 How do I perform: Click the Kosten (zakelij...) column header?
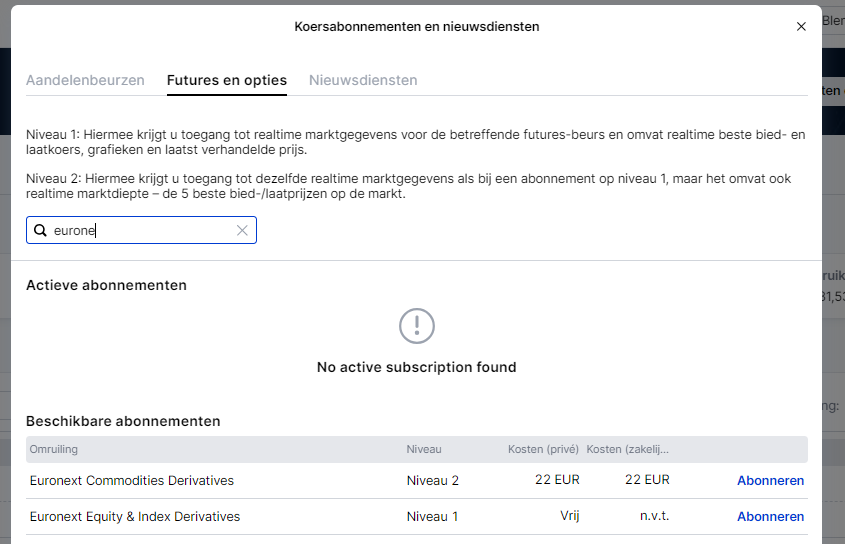628,450
